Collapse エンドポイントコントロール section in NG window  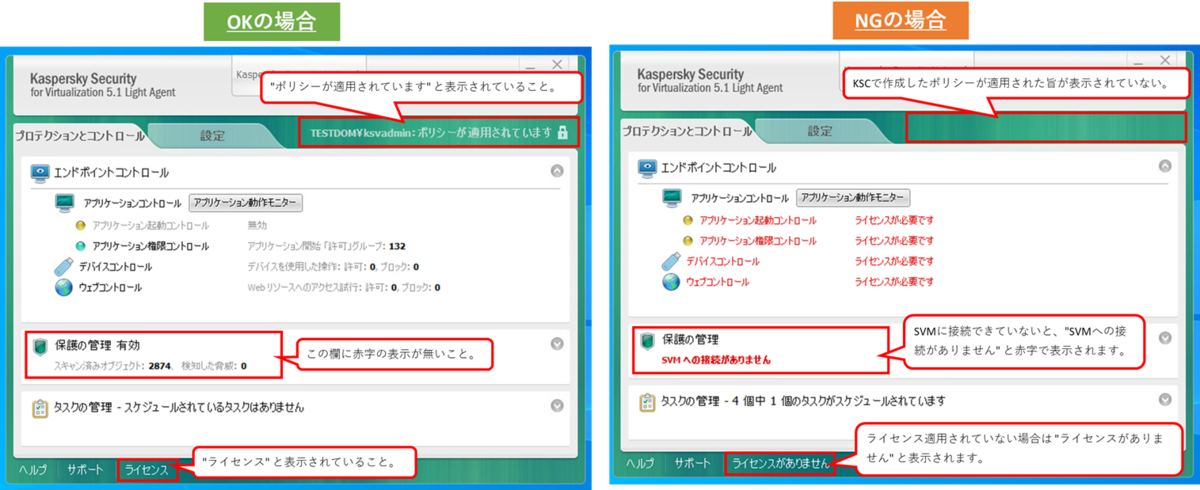(1165, 166)
